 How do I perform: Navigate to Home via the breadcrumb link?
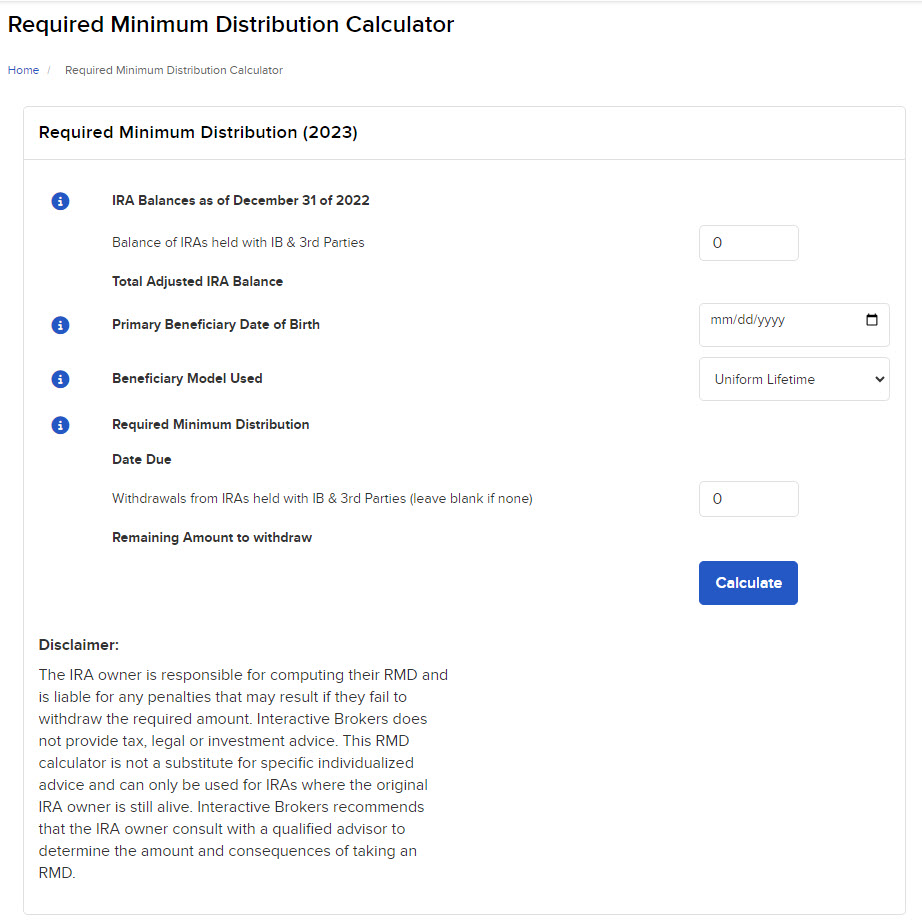point(23,70)
